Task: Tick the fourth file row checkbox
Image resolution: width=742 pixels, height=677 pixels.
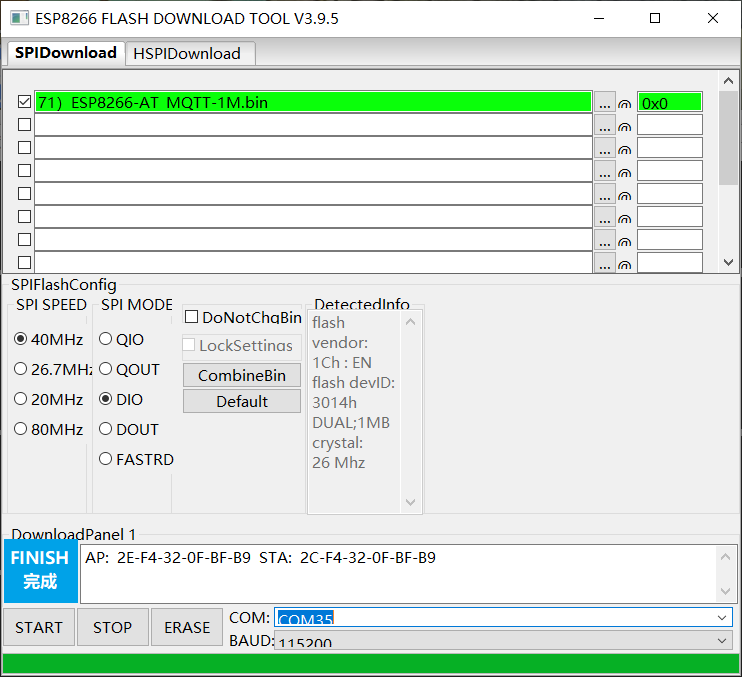Action: point(24,171)
